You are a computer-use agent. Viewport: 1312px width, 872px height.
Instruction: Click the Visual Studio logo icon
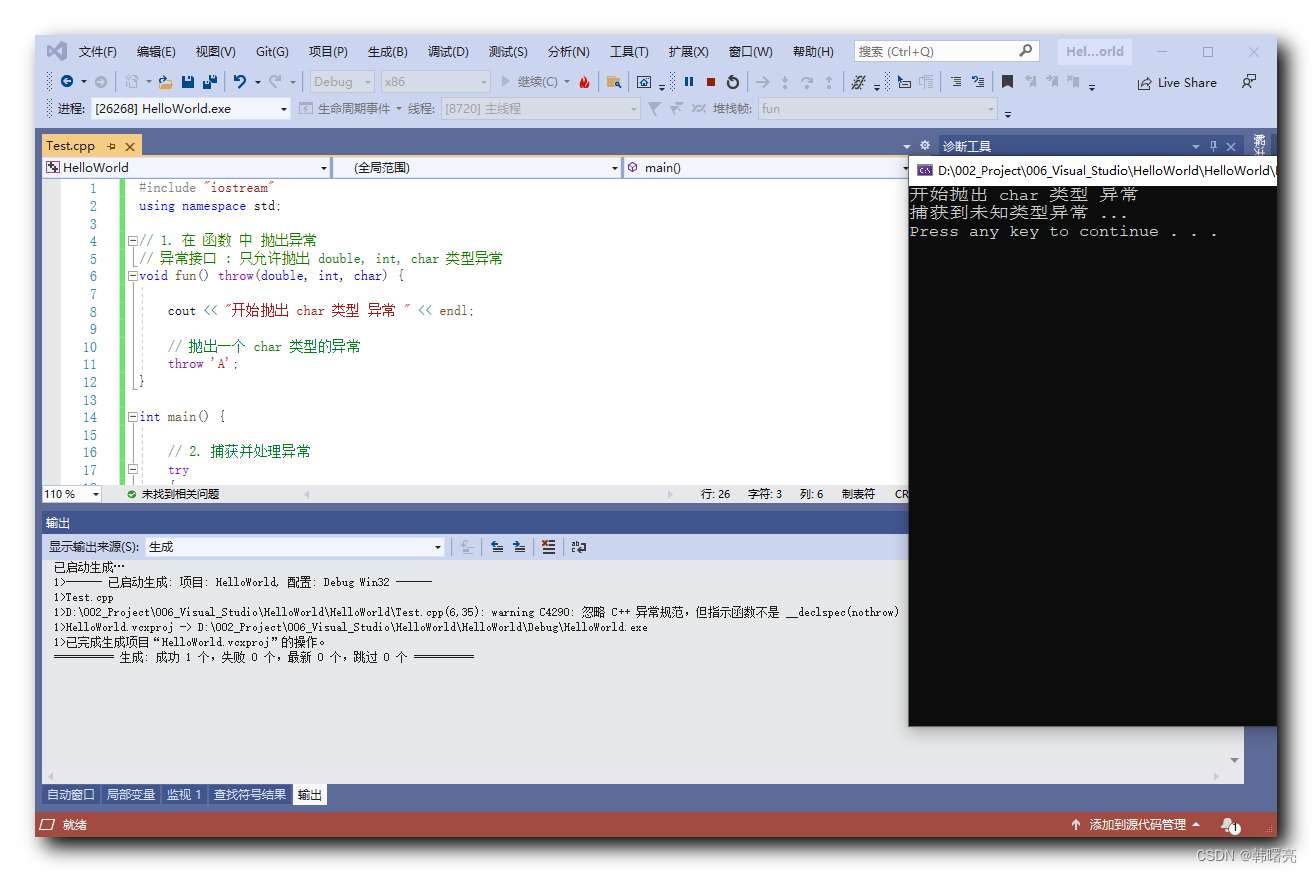click(57, 51)
